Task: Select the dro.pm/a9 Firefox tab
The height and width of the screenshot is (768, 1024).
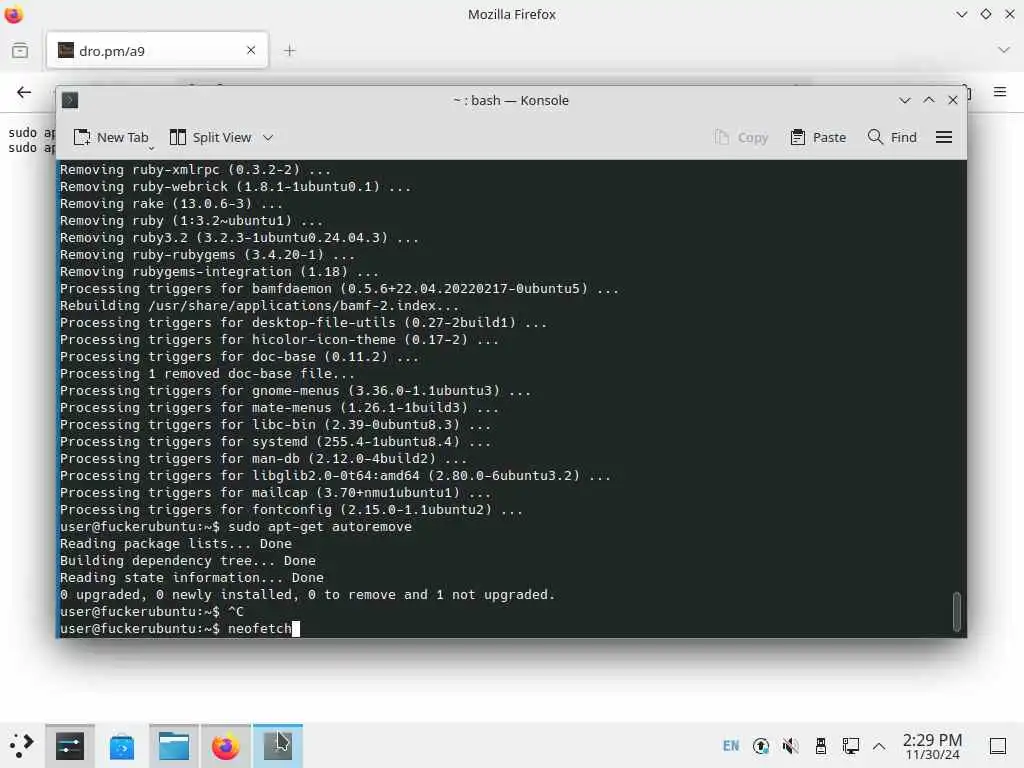Action: tap(157, 50)
